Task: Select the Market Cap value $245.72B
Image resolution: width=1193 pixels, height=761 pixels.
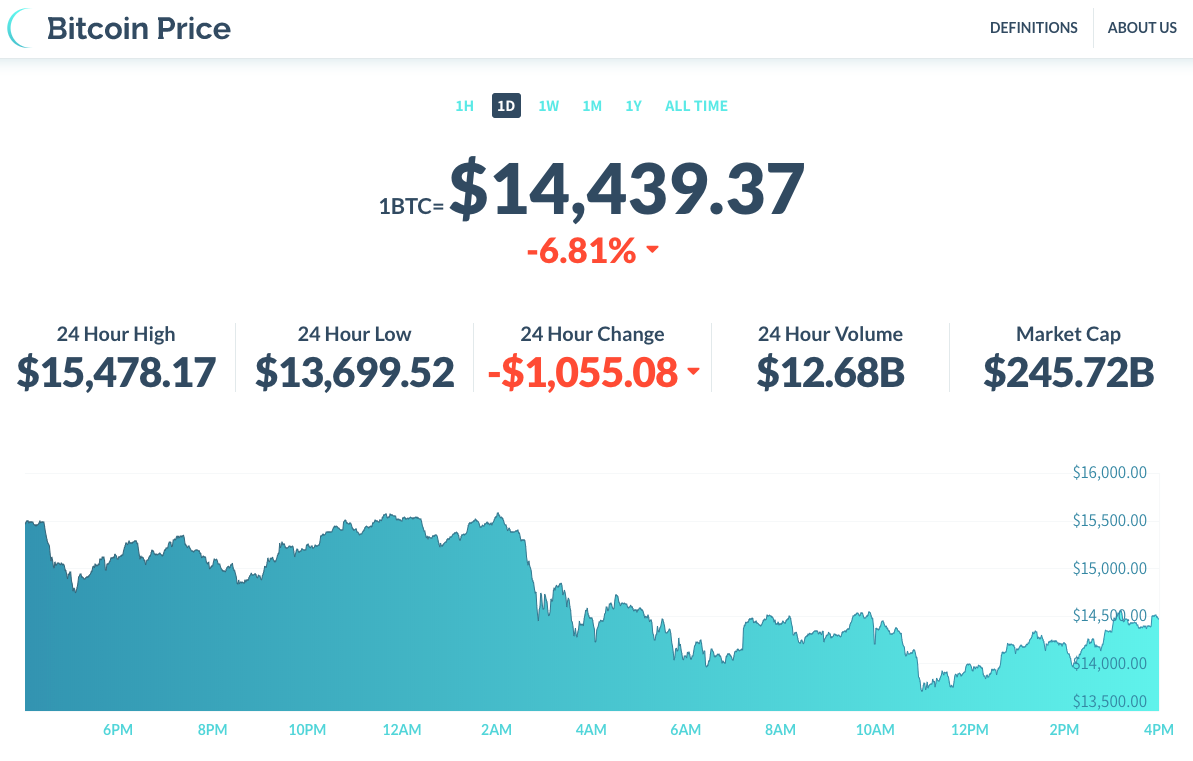Action: coord(1068,371)
